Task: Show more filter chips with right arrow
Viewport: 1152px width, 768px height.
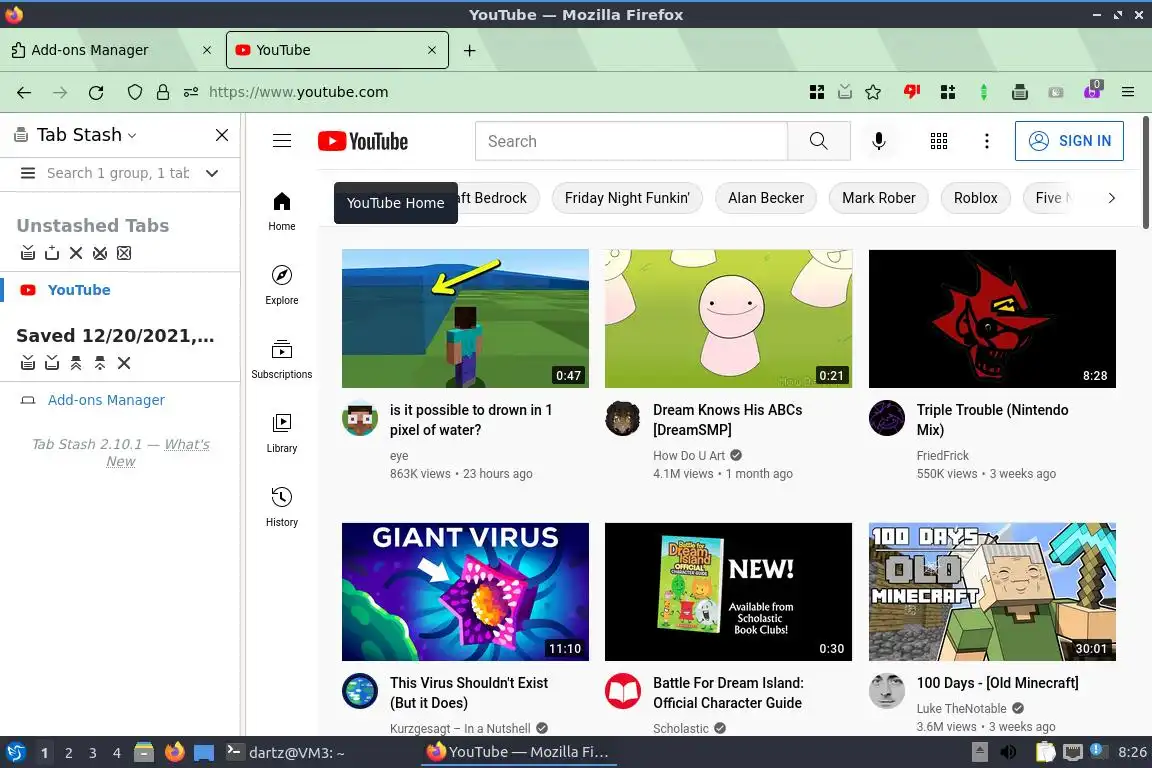Action: [x=1112, y=198]
